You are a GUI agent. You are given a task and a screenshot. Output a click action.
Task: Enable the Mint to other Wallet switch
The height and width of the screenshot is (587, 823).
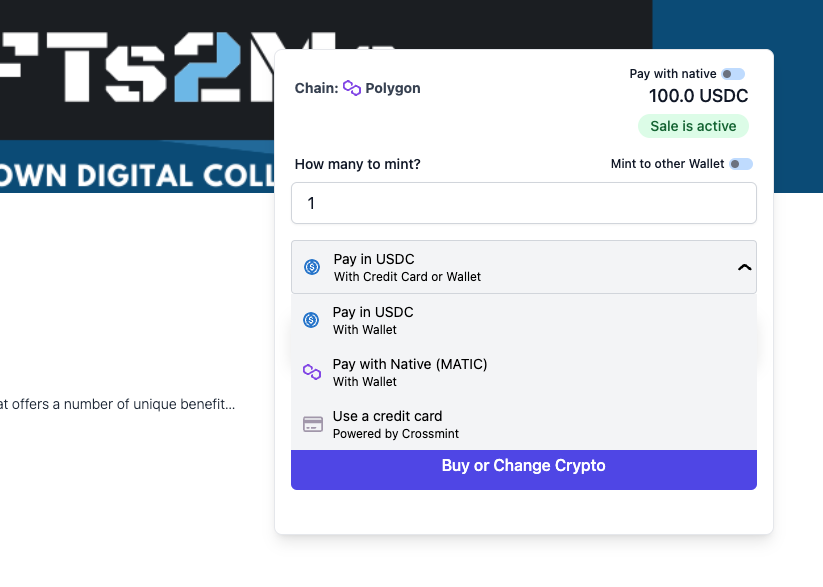740,164
